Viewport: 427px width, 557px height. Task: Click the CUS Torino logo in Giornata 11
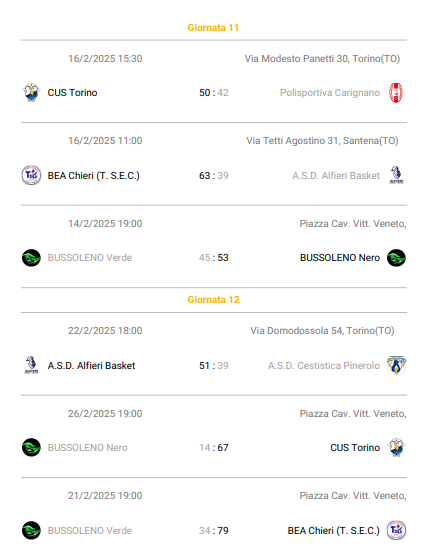[31, 93]
